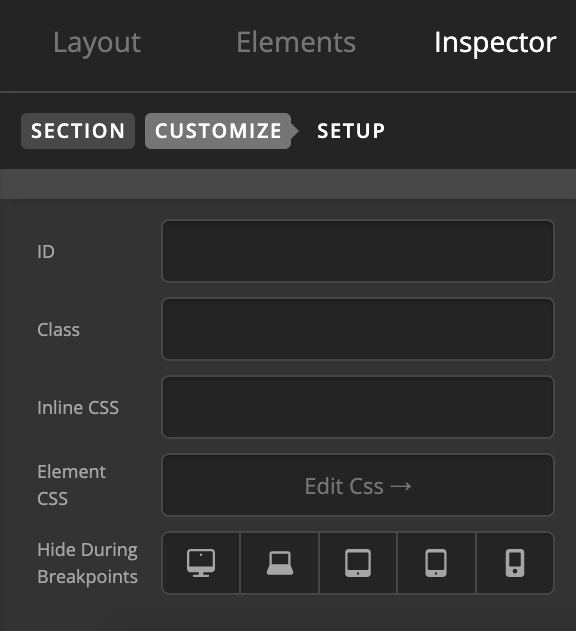Hide section on laptop breakpoint
This screenshot has height=631, width=576.
(280, 563)
